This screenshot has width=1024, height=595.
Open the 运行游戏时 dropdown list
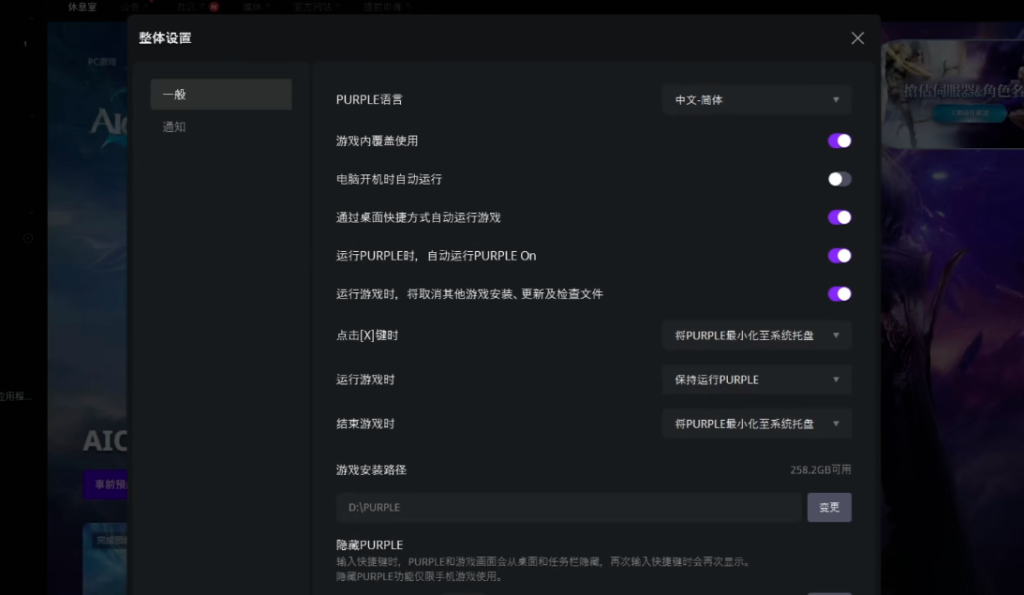coord(756,380)
